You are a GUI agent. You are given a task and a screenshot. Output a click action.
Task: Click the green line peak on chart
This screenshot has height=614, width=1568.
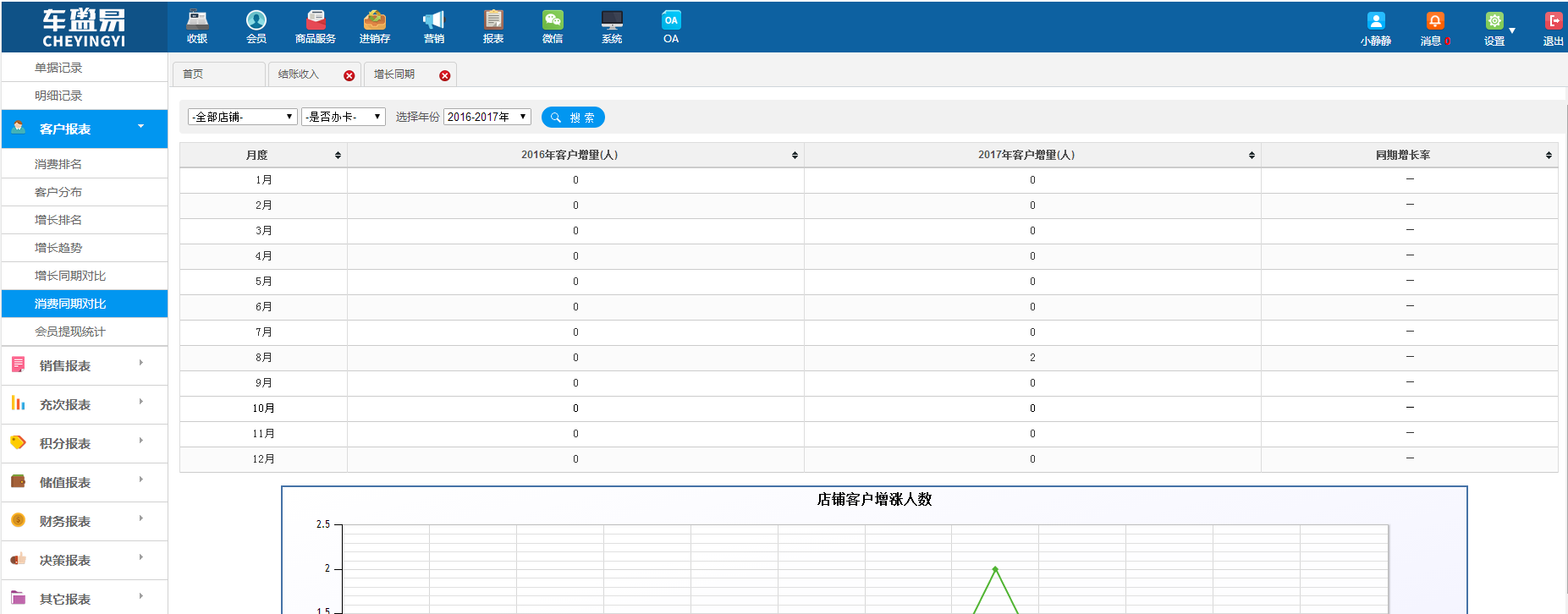point(995,568)
